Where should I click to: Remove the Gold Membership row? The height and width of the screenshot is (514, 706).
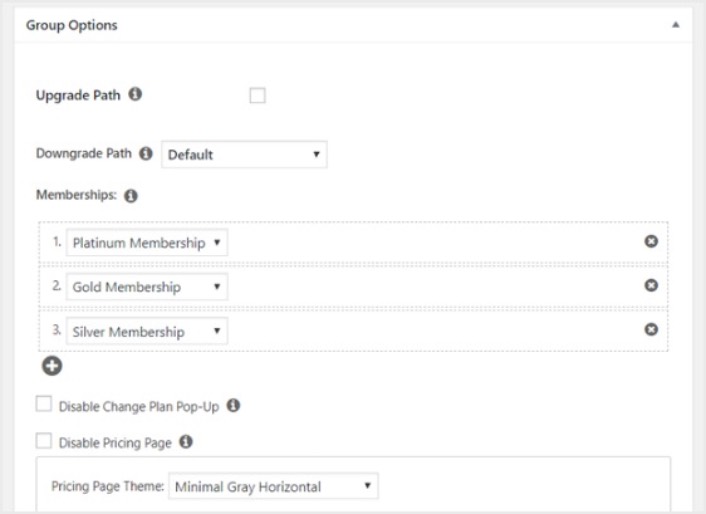tap(651, 286)
